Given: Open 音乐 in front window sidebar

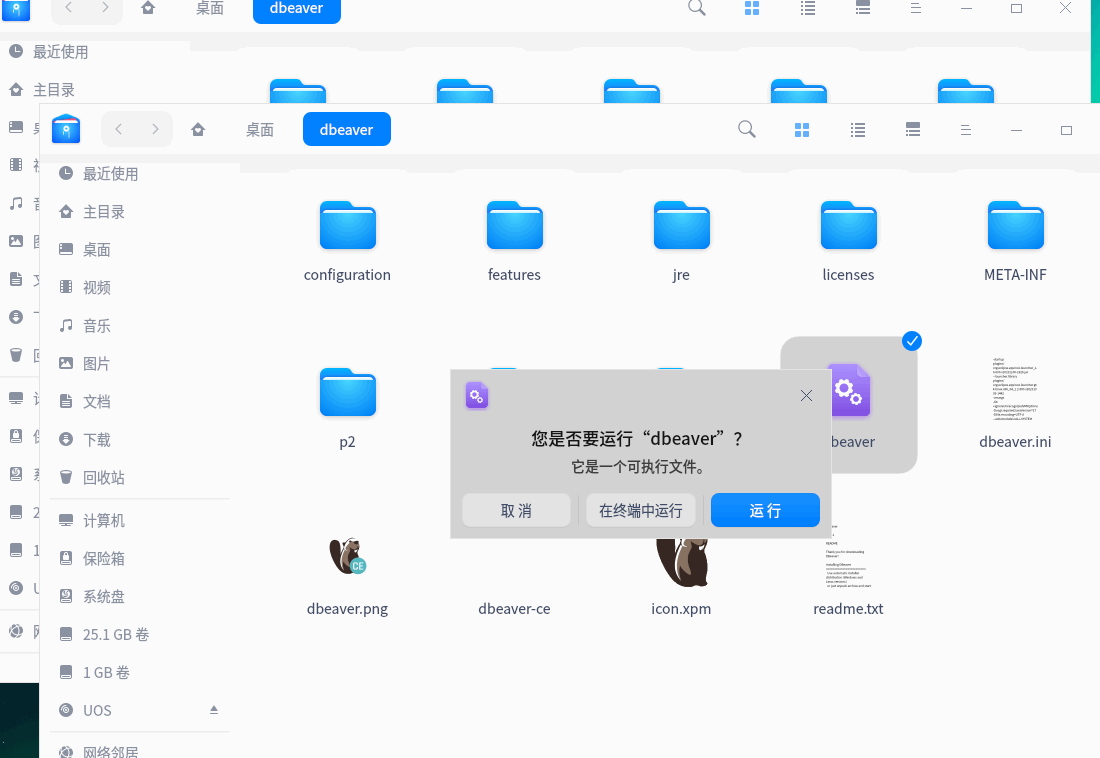Looking at the screenshot, I should [96, 325].
